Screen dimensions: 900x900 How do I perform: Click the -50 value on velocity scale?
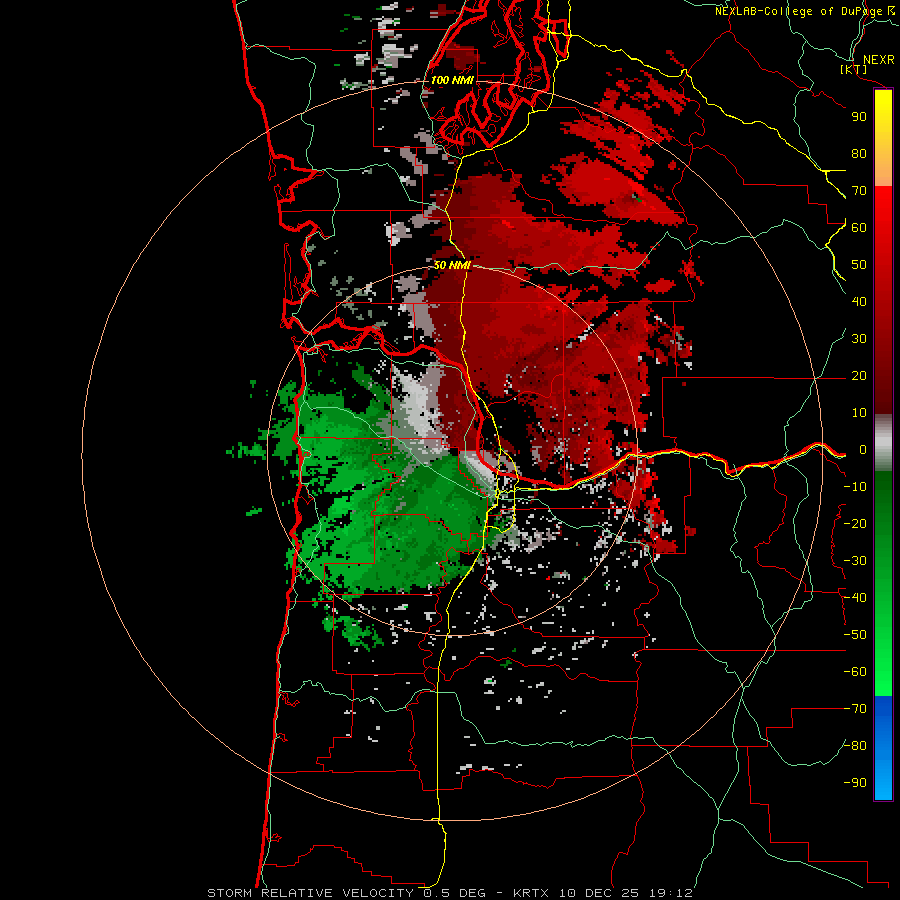tap(855, 635)
